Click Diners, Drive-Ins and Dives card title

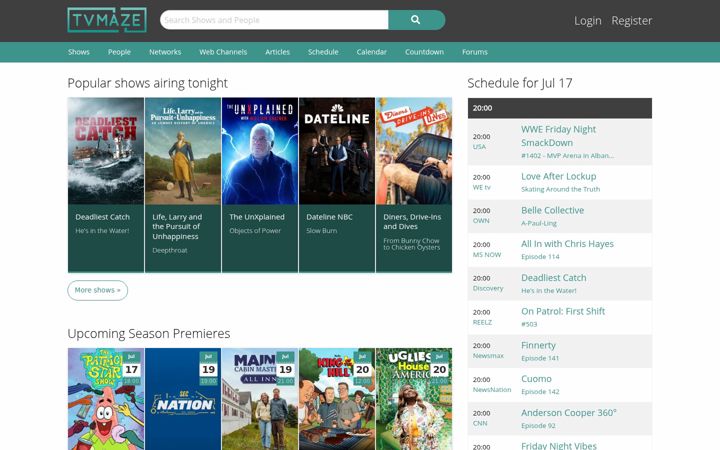412,221
